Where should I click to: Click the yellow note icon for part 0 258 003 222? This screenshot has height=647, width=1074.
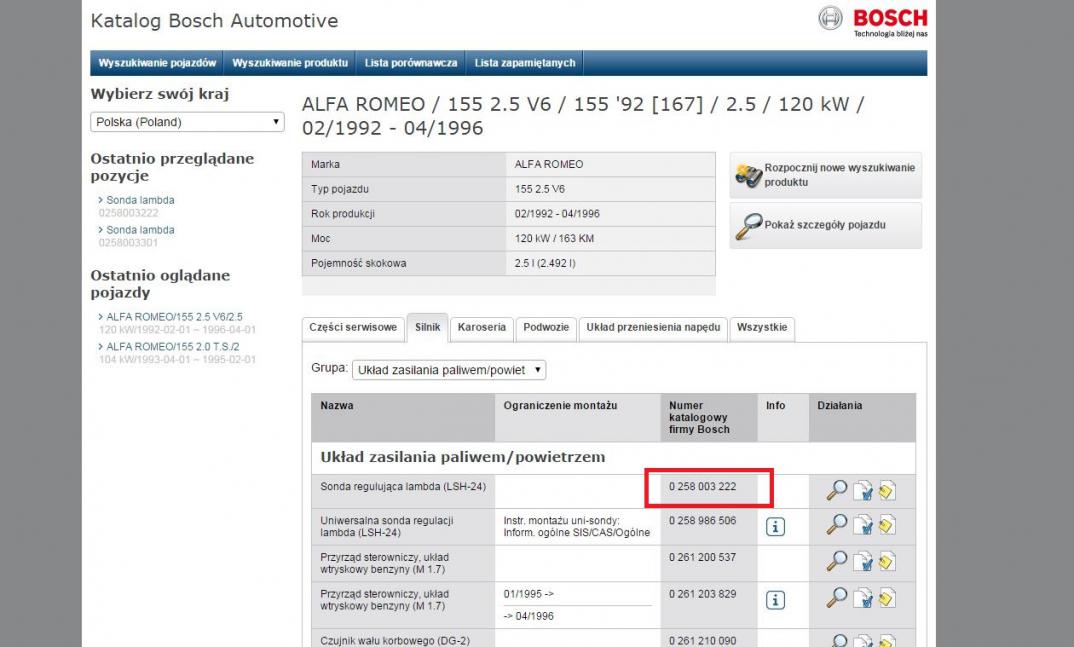887,490
